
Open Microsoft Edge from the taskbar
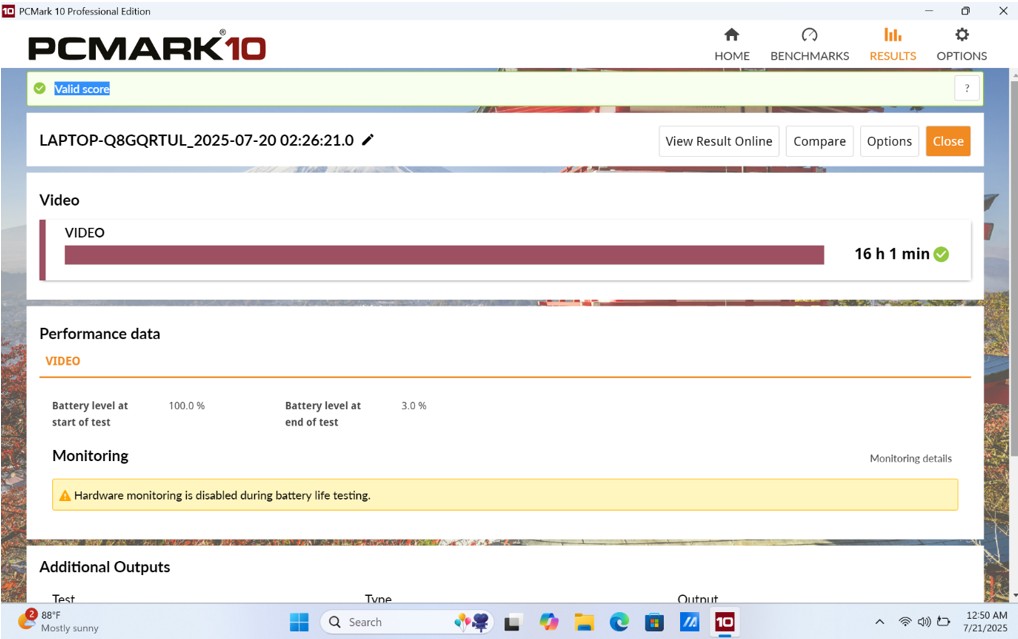(x=619, y=622)
